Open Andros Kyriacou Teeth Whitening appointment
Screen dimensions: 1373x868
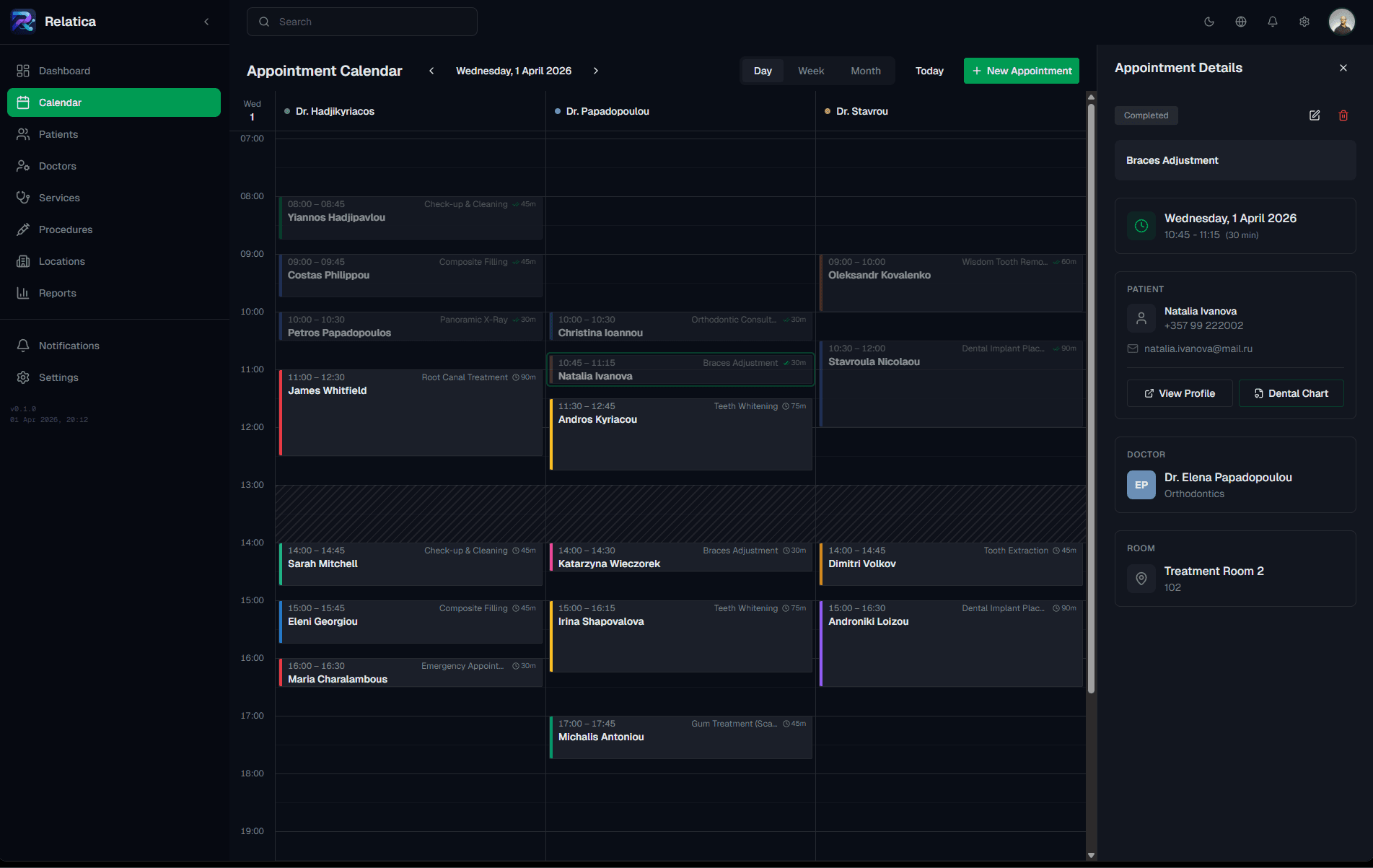pos(681,434)
